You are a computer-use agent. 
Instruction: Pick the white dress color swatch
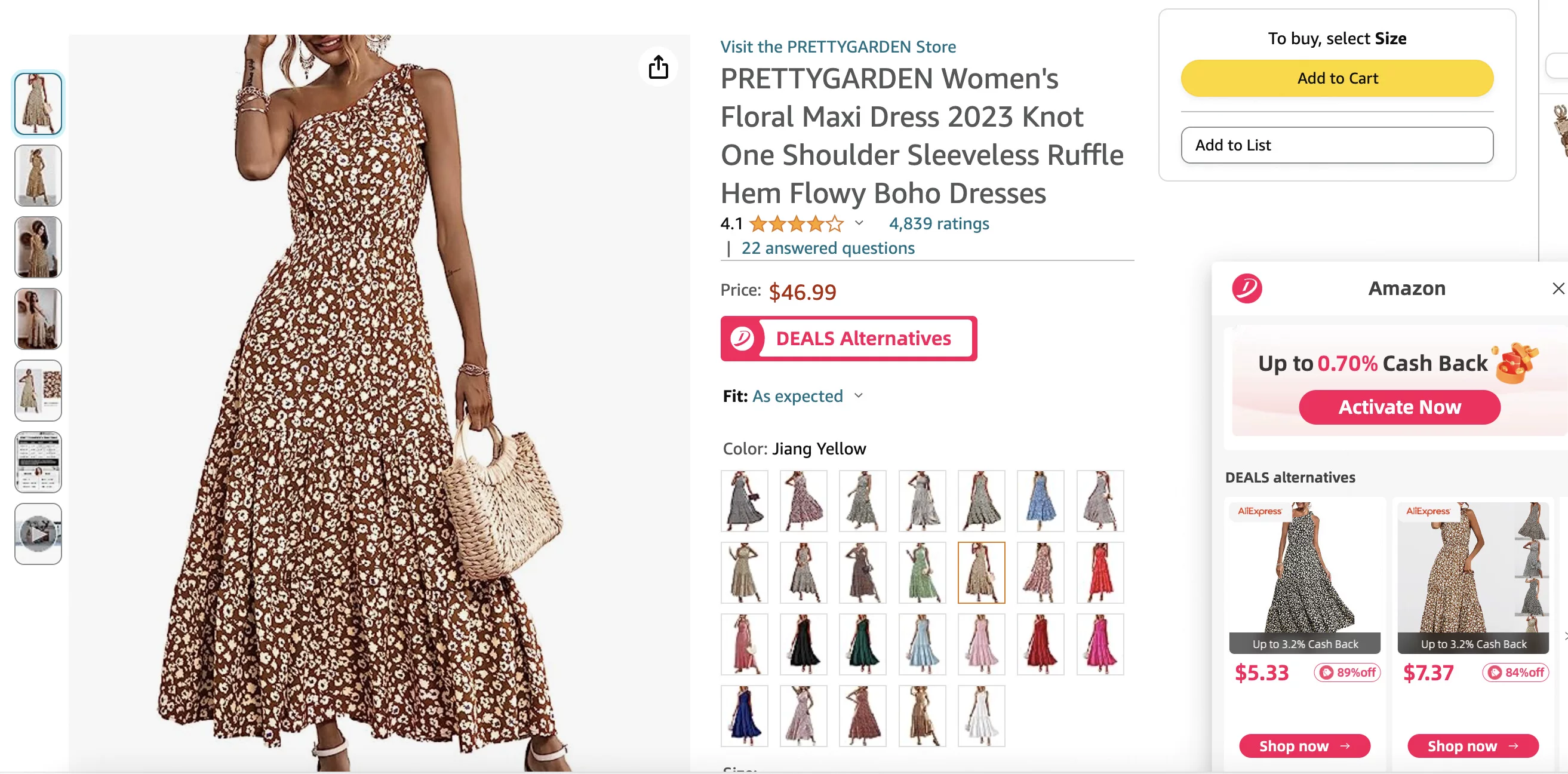[981, 716]
